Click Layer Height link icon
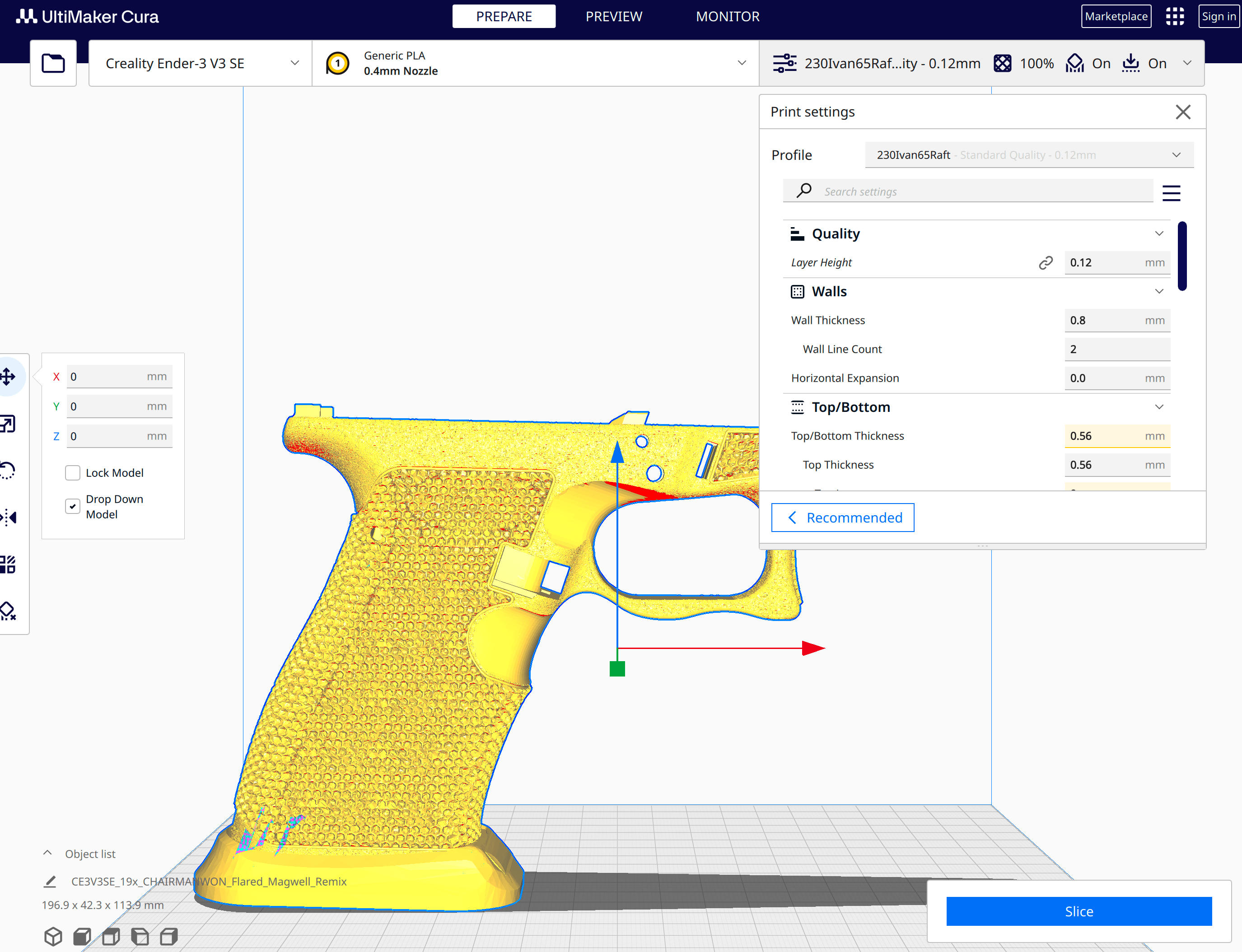Image resolution: width=1242 pixels, height=952 pixels. tap(1046, 262)
